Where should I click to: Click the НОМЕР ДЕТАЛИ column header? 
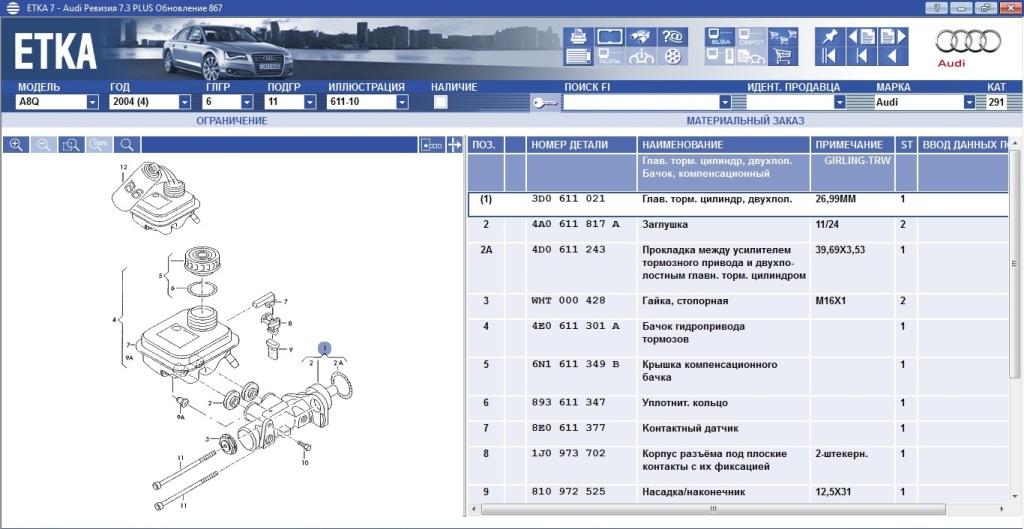click(569, 145)
